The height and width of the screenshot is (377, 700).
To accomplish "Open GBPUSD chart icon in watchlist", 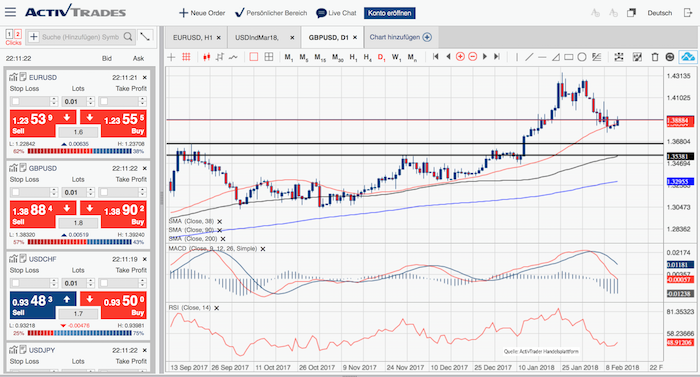I will [13, 168].
